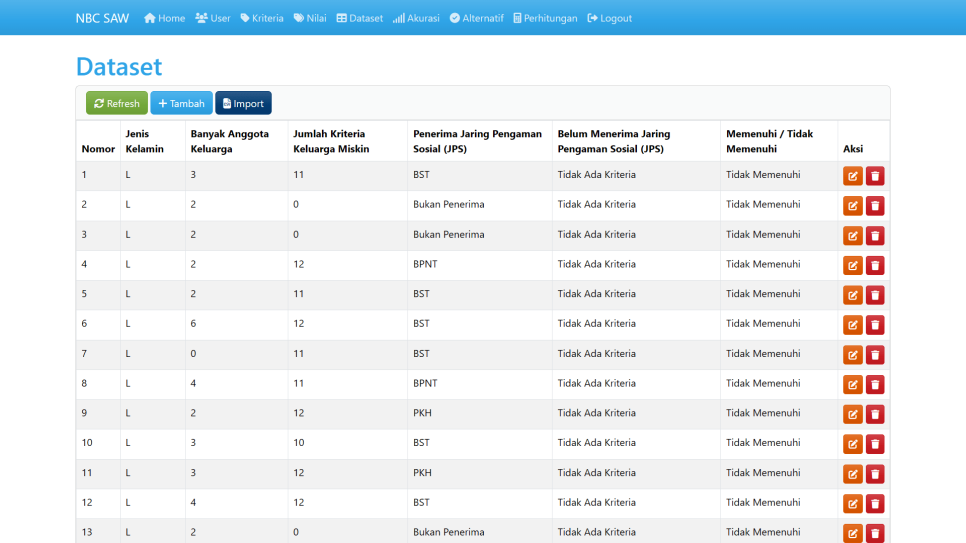This screenshot has width=966, height=543.
Task: Open the Alternatif menu item
Action: (x=477, y=18)
